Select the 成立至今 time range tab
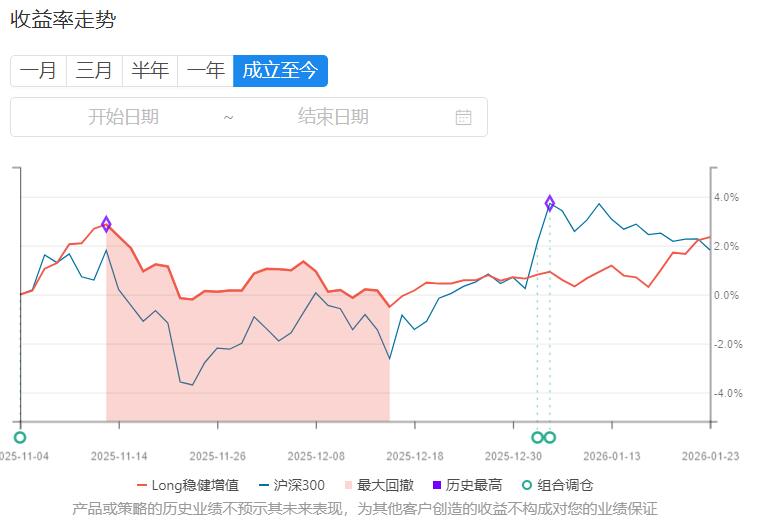 pos(280,71)
